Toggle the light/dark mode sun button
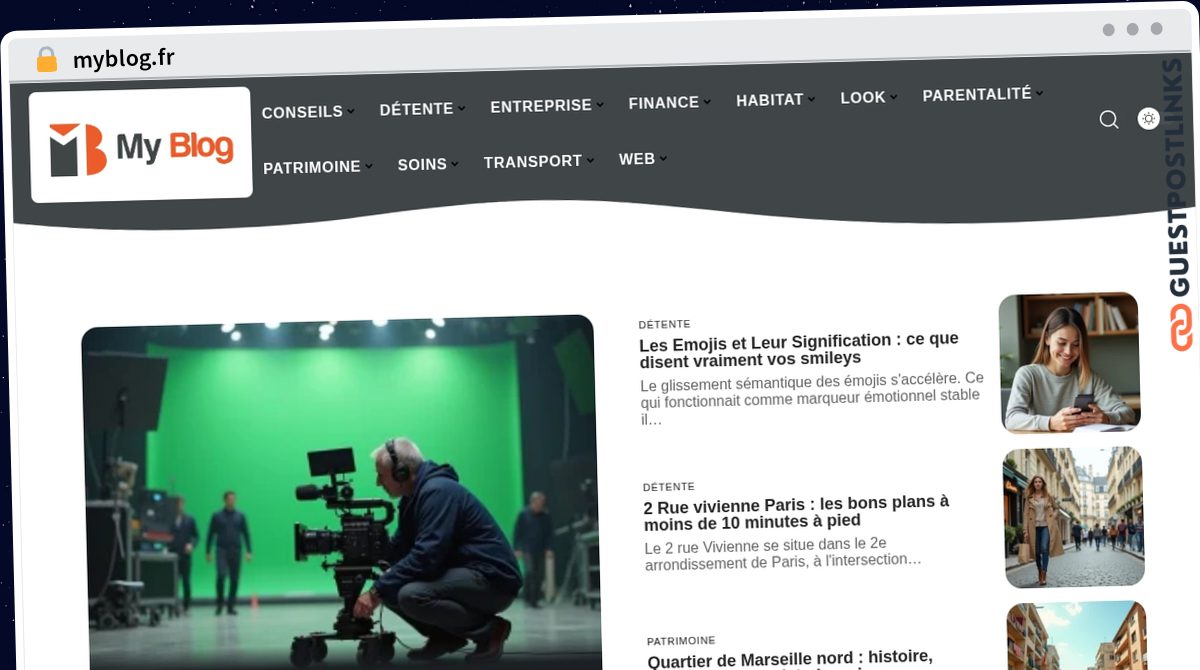The image size is (1200, 670). pyautogui.click(x=1149, y=119)
